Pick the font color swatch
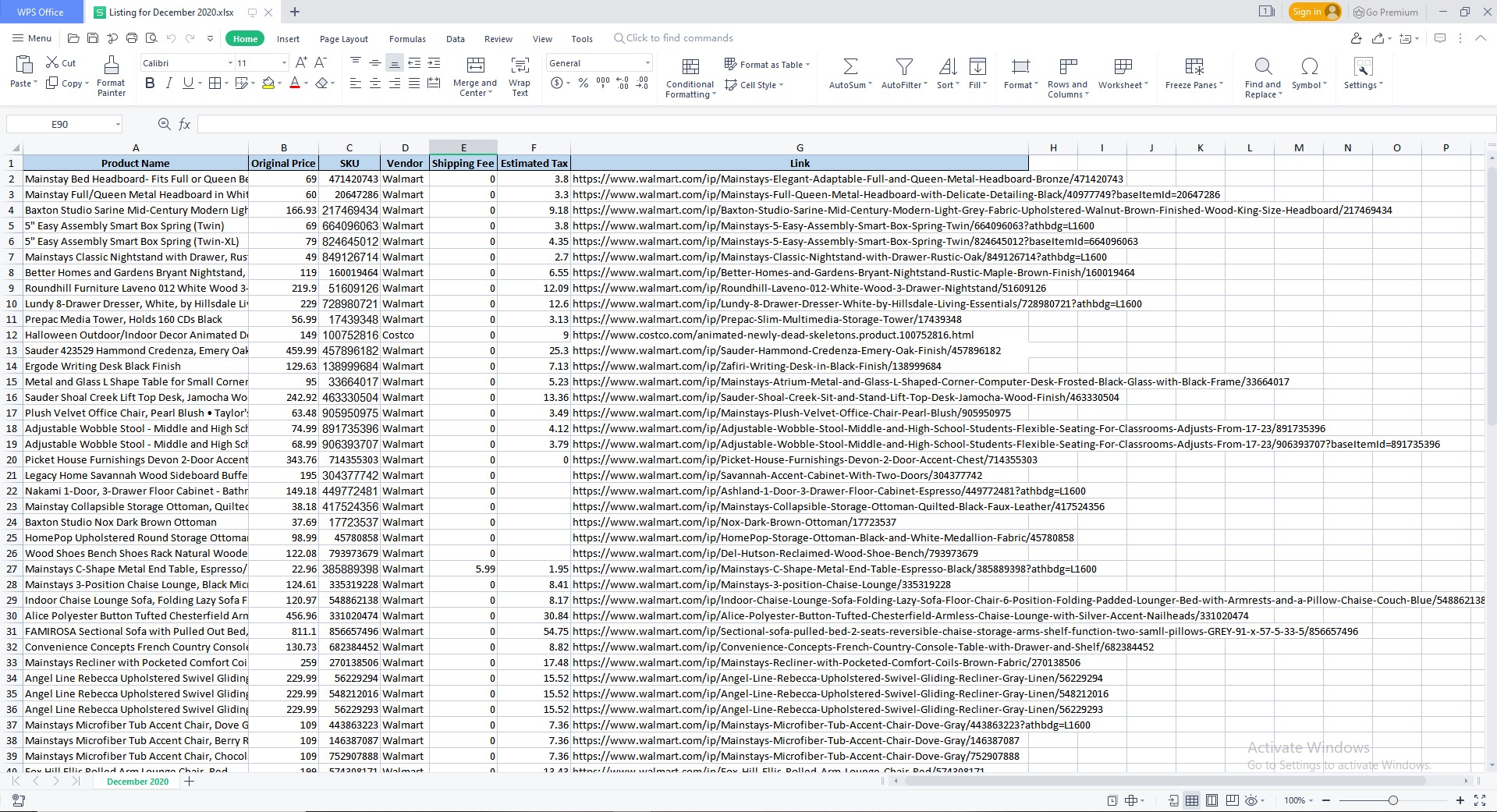Screen dimensions: 1497x812 [x=295, y=83]
